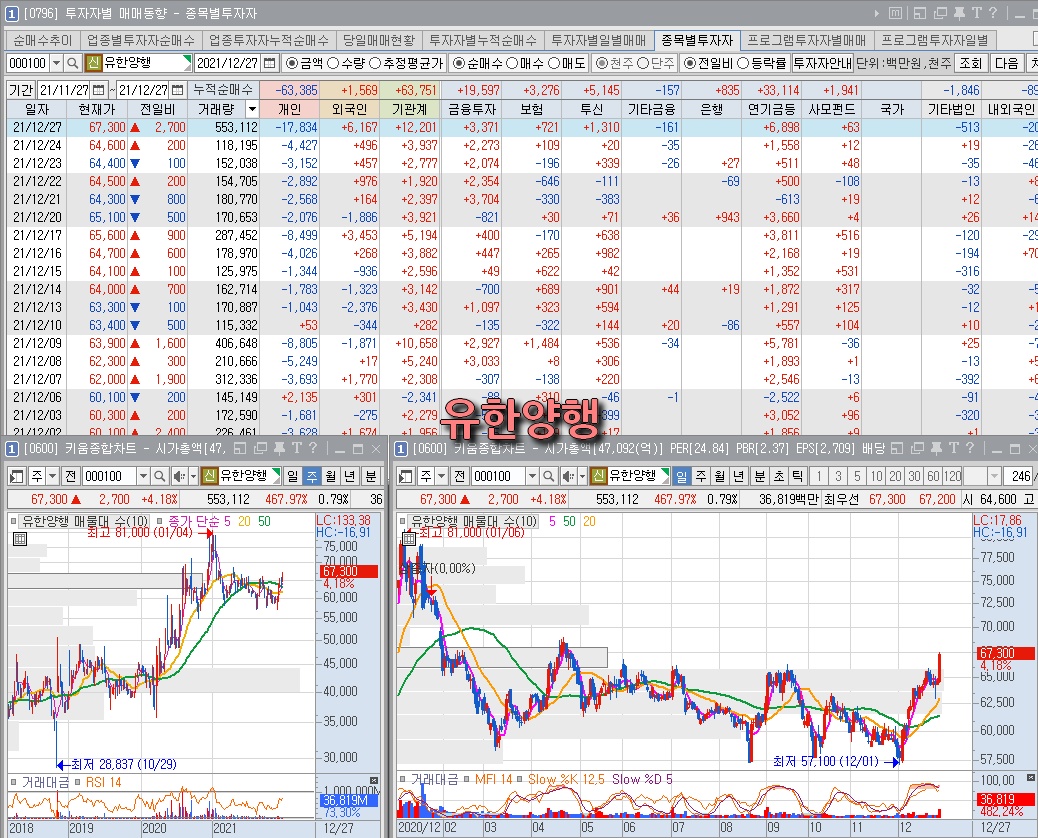Click the stock search magnifier in top window
This screenshot has height=838, width=1038.
point(73,64)
